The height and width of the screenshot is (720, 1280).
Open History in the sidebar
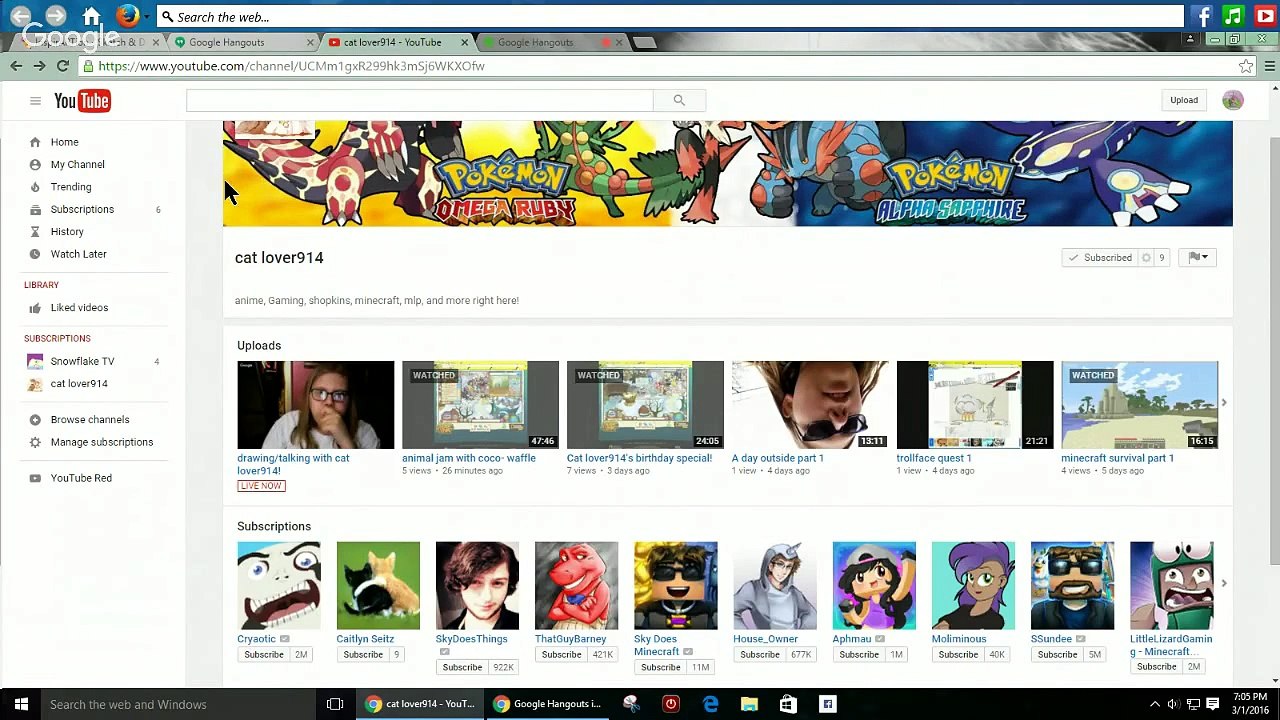[x=67, y=232]
